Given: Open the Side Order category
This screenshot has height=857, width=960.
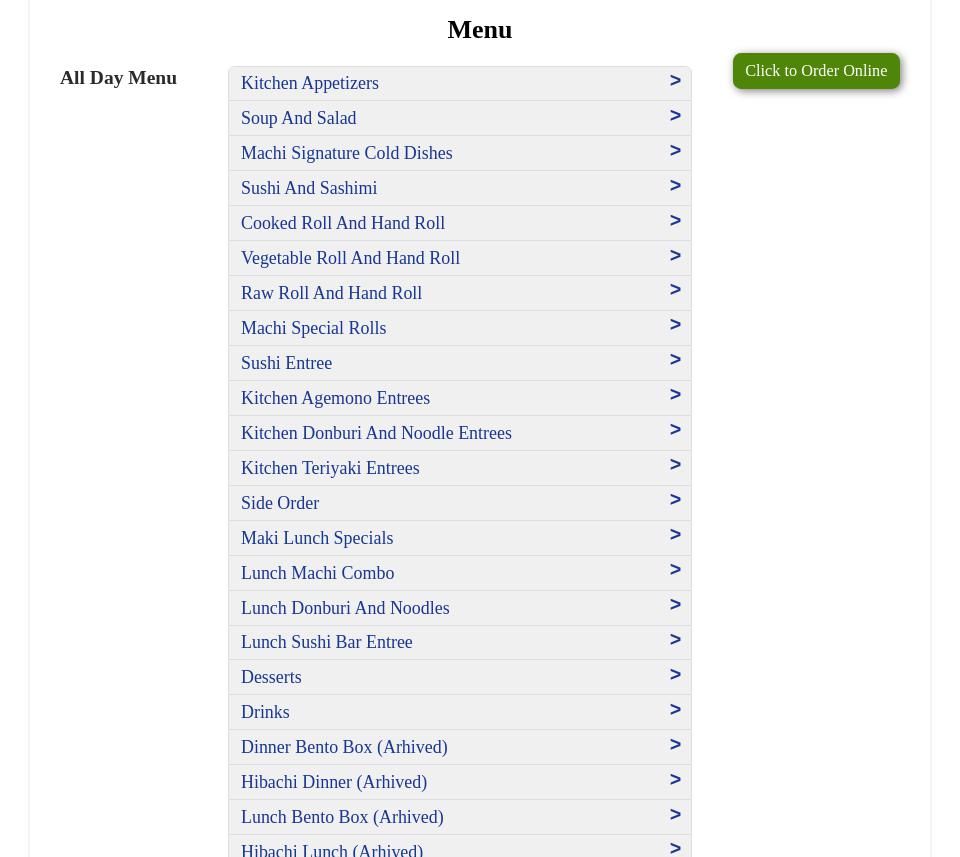Looking at the screenshot, I should pyautogui.click(x=280, y=503).
